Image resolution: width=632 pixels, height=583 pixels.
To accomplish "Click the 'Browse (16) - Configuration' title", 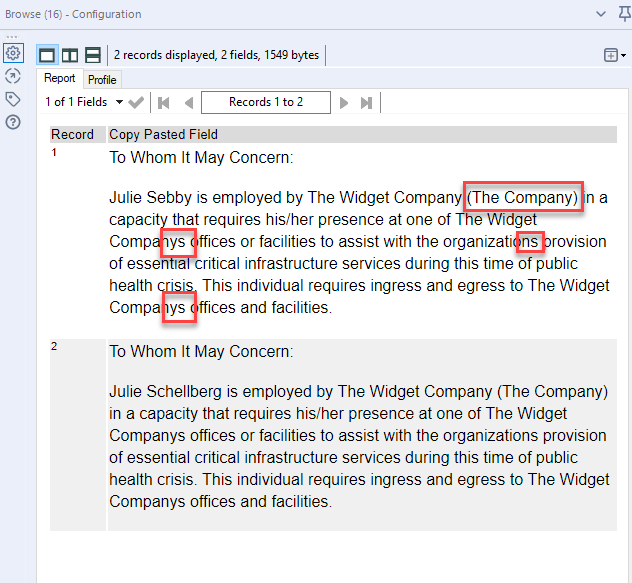I will coord(73,14).
